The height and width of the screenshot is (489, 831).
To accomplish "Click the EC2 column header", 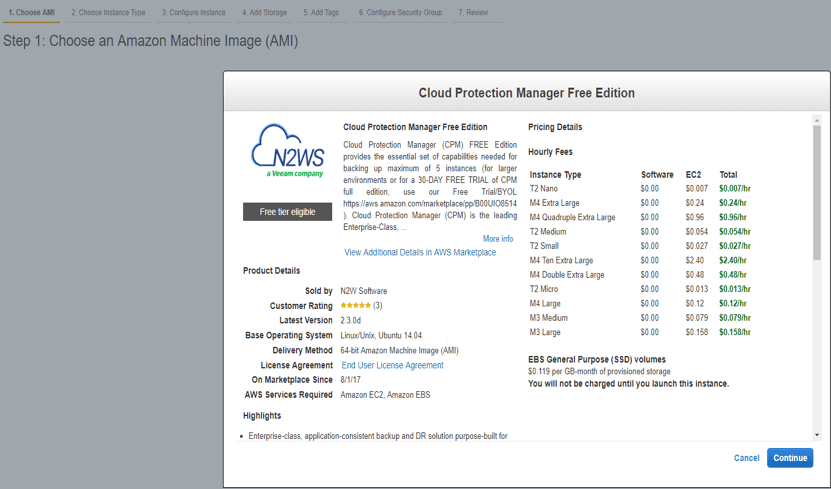I will click(x=693, y=174).
